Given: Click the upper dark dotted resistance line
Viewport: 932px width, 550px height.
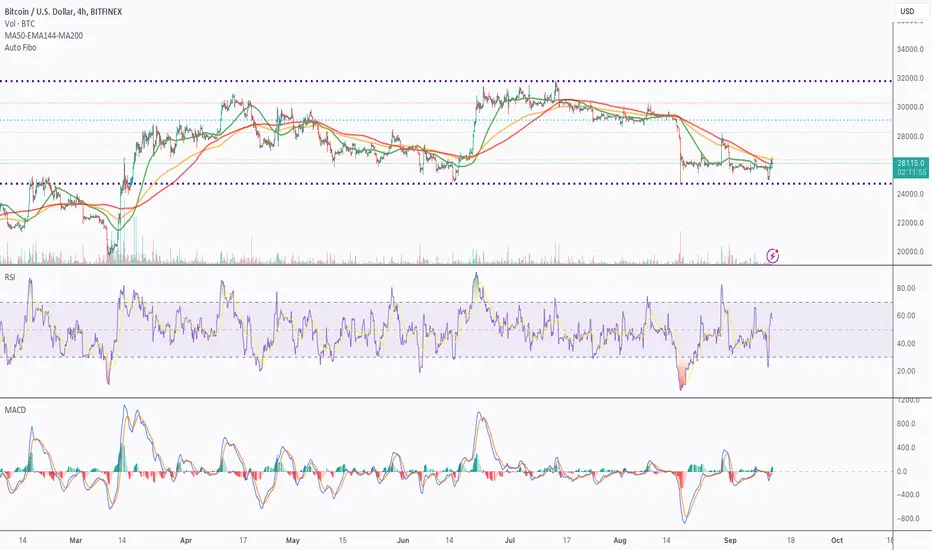Looking at the screenshot, I should [446, 81].
